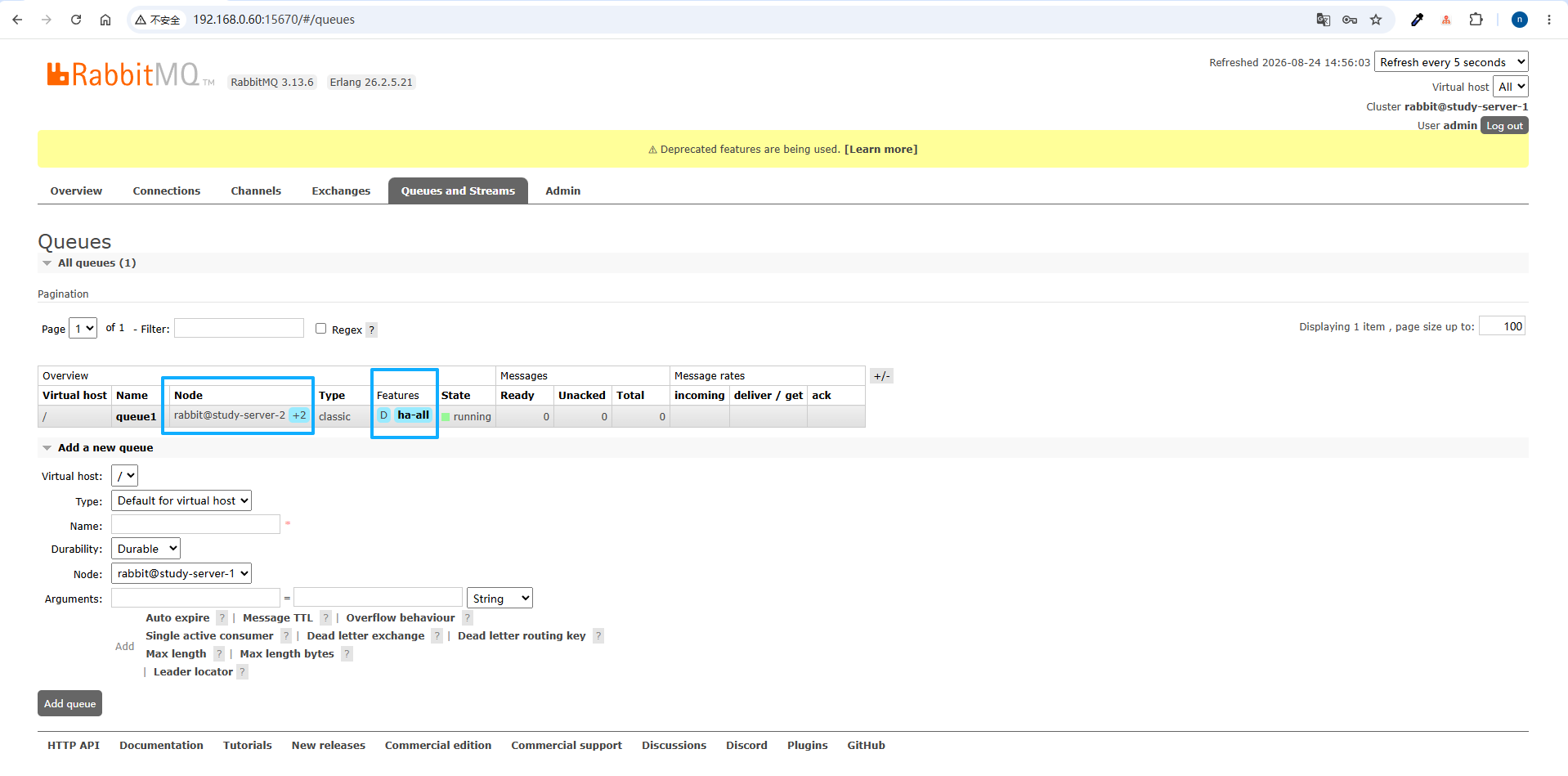Open the saved passwords key icon
This screenshot has height=776, width=1568.
(1350, 20)
